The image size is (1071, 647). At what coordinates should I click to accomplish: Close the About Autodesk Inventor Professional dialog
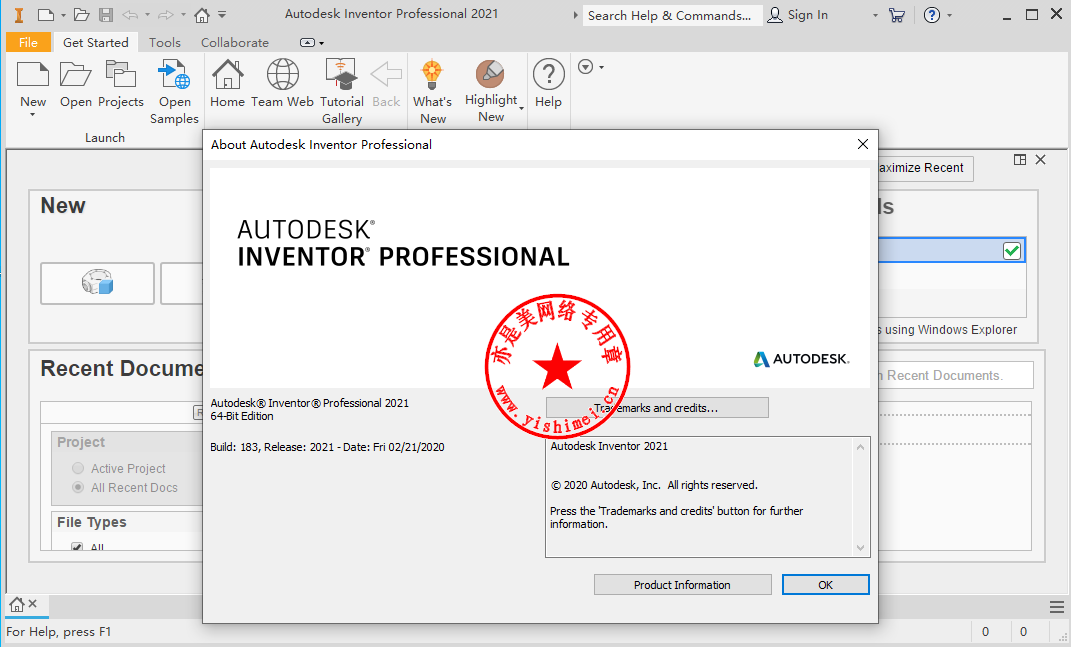point(863,144)
